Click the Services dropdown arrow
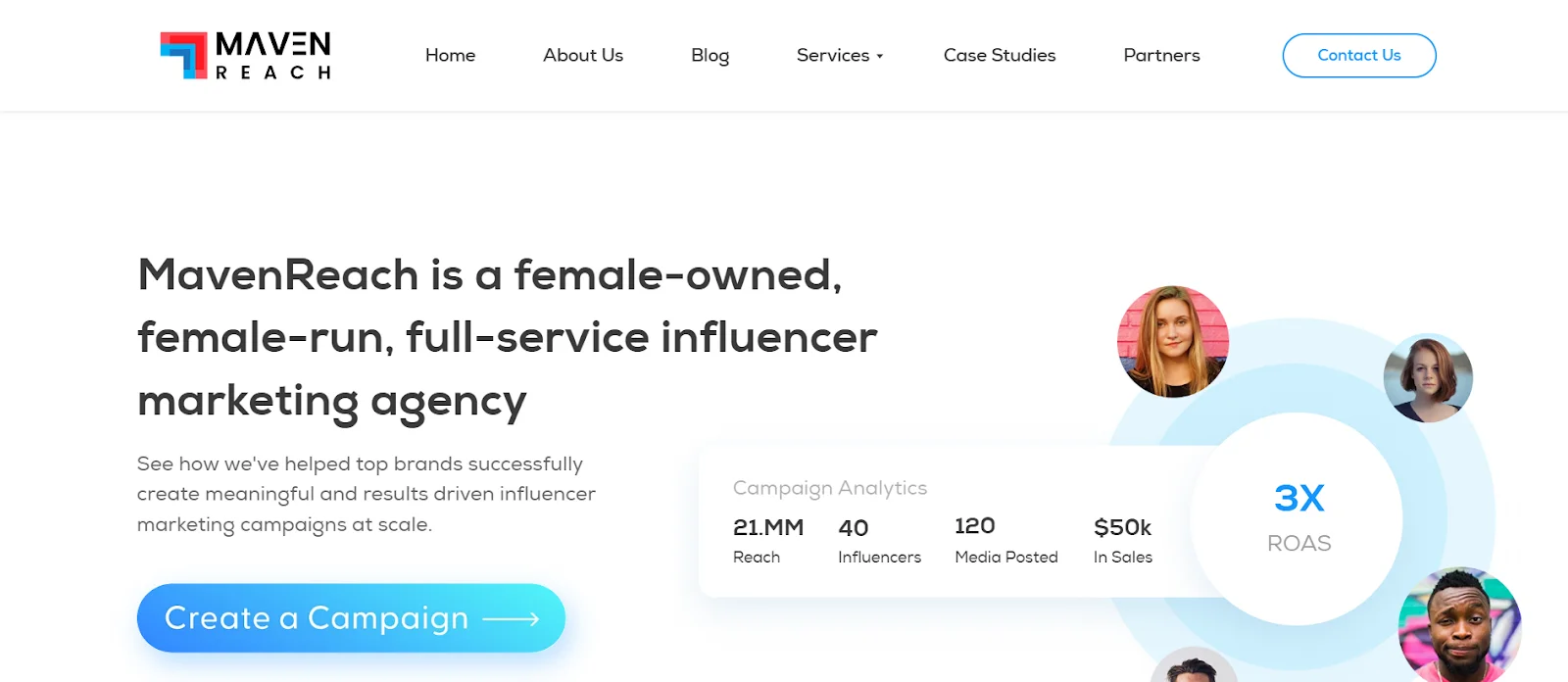This screenshot has width=1568, height=682. pyautogui.click(x=880, y=57)
